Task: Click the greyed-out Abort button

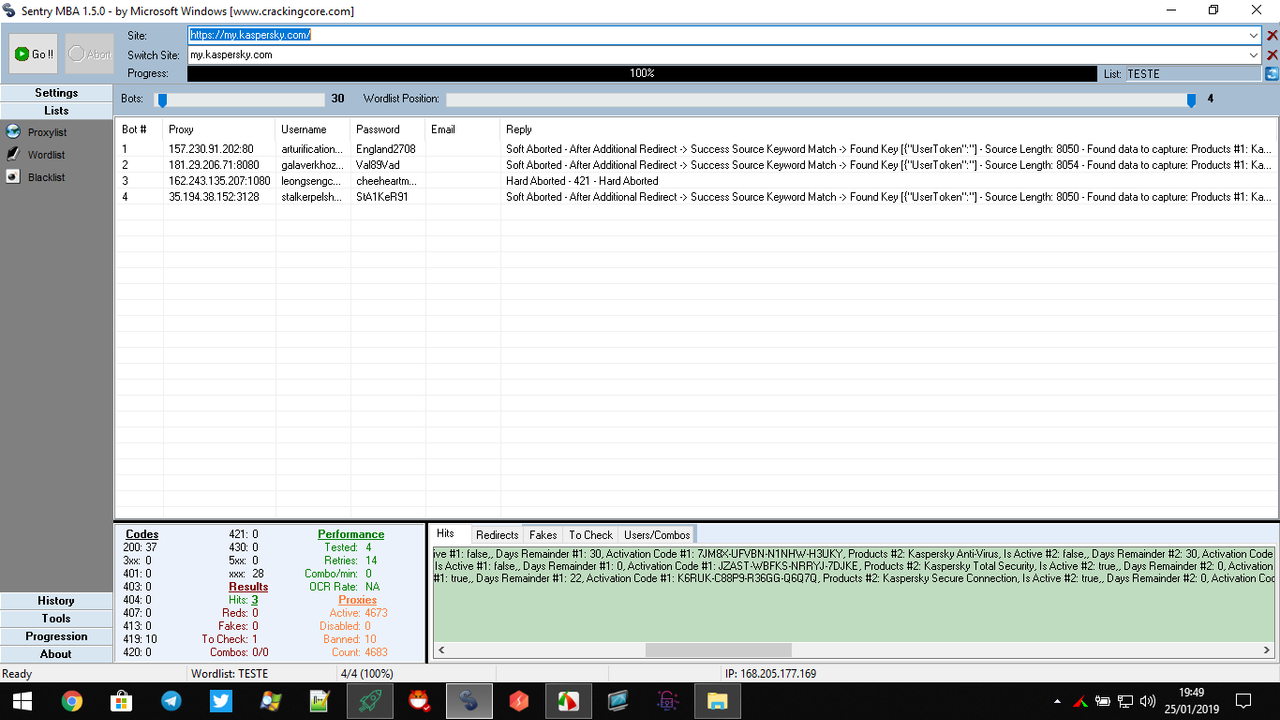Action: [x=90, y=54]
